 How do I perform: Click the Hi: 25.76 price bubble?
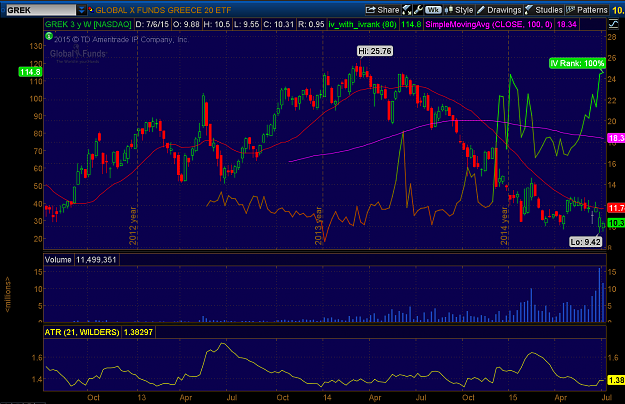pyautogui.click(x=375, y=51)
